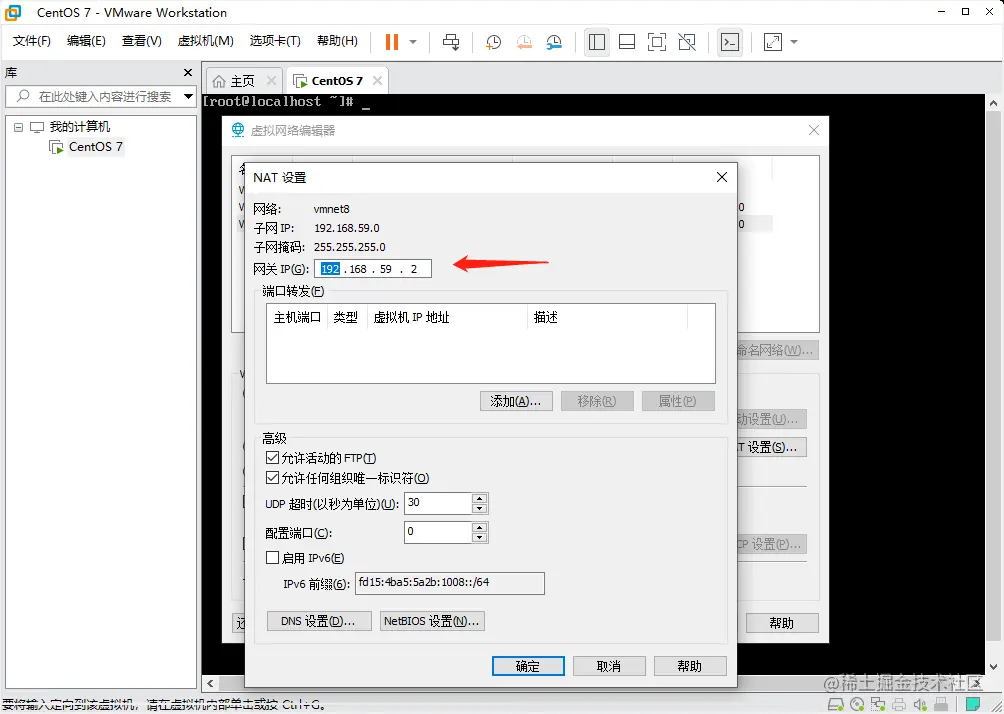The image size is (1004, 714).
Task: Take a snapshot using the clock-plus icon
Action: 493,42
